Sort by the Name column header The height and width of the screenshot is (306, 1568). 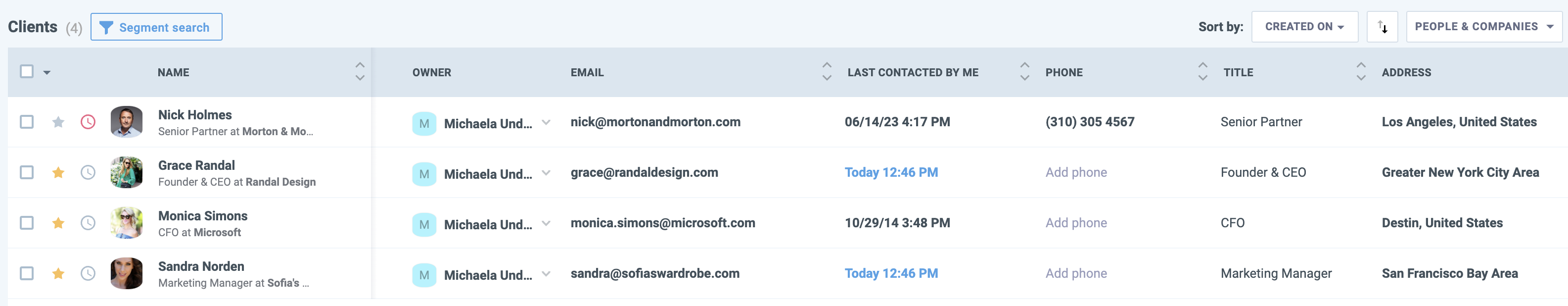point(174,72)
